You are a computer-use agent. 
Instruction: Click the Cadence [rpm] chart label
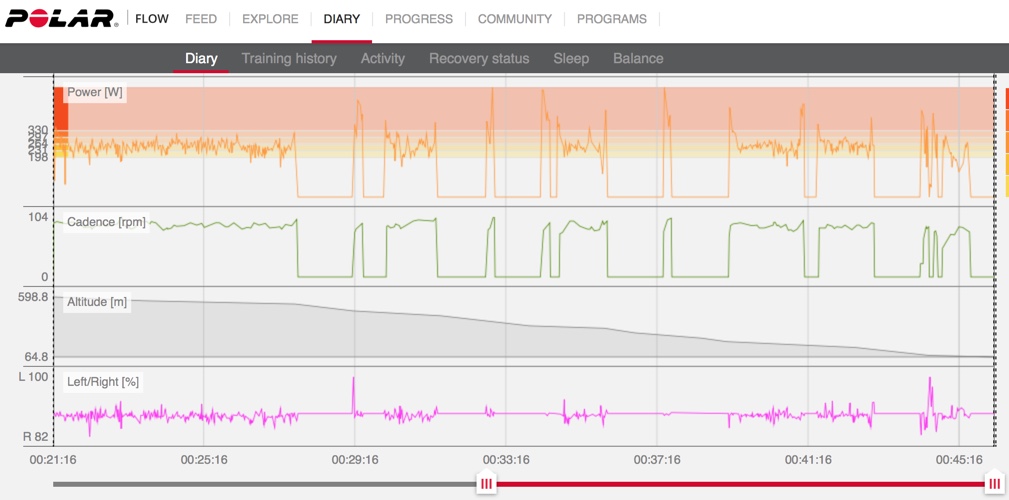pyautogui.click(x=106, y=222)
